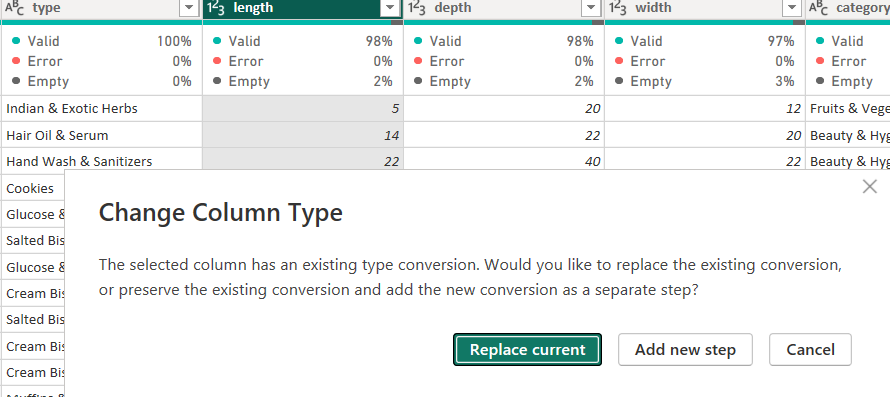Select width value 12 cell
The height and width of the screenshot is (397, 890).
point(705,108)
